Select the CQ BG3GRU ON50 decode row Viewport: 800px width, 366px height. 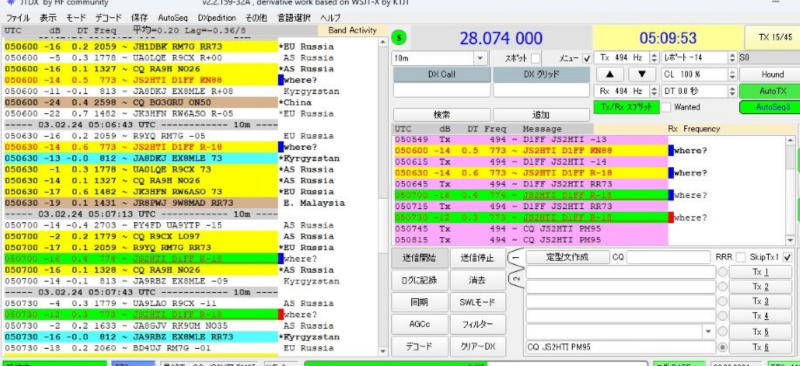[141, 103]
